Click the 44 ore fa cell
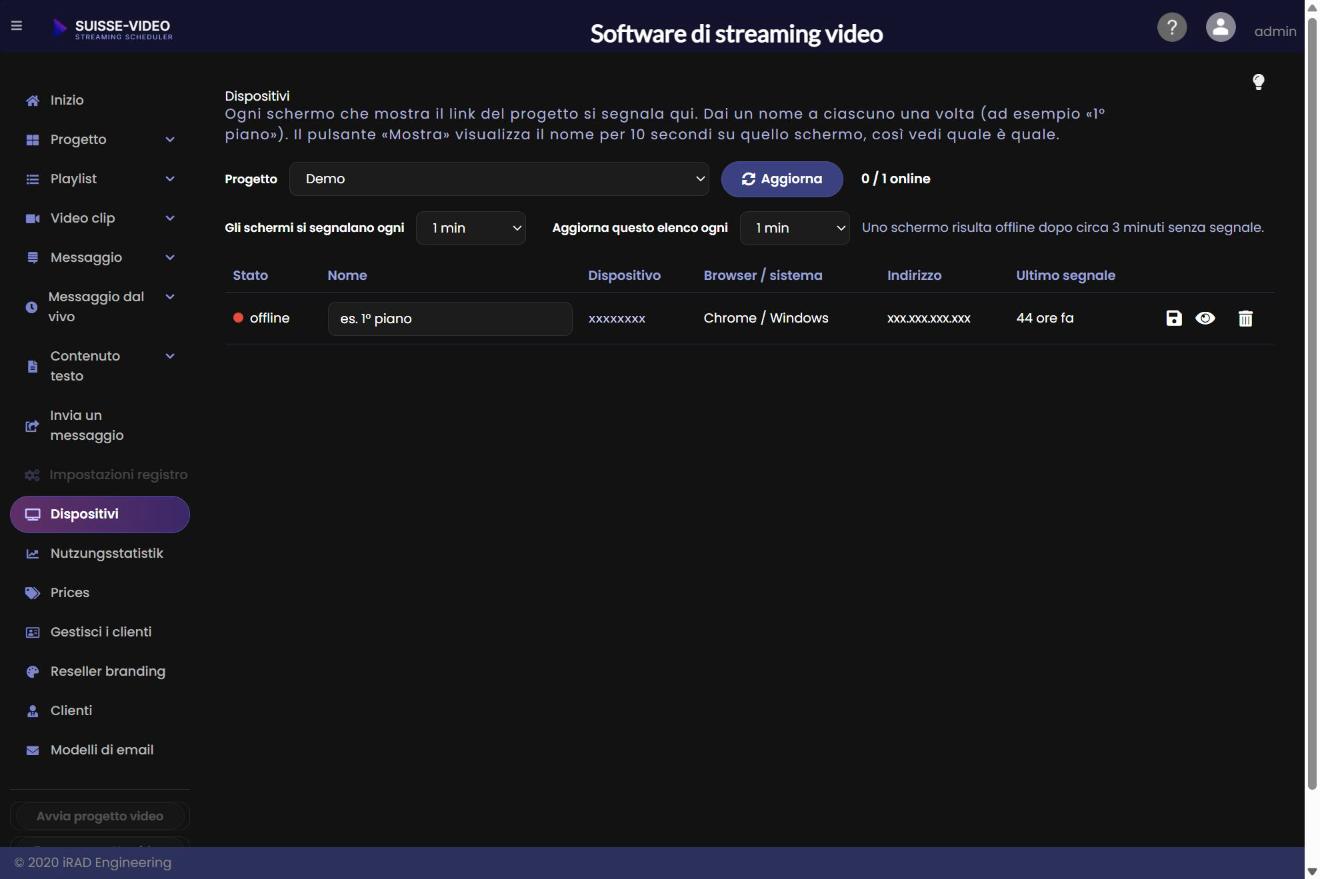 pos(1045,318)
